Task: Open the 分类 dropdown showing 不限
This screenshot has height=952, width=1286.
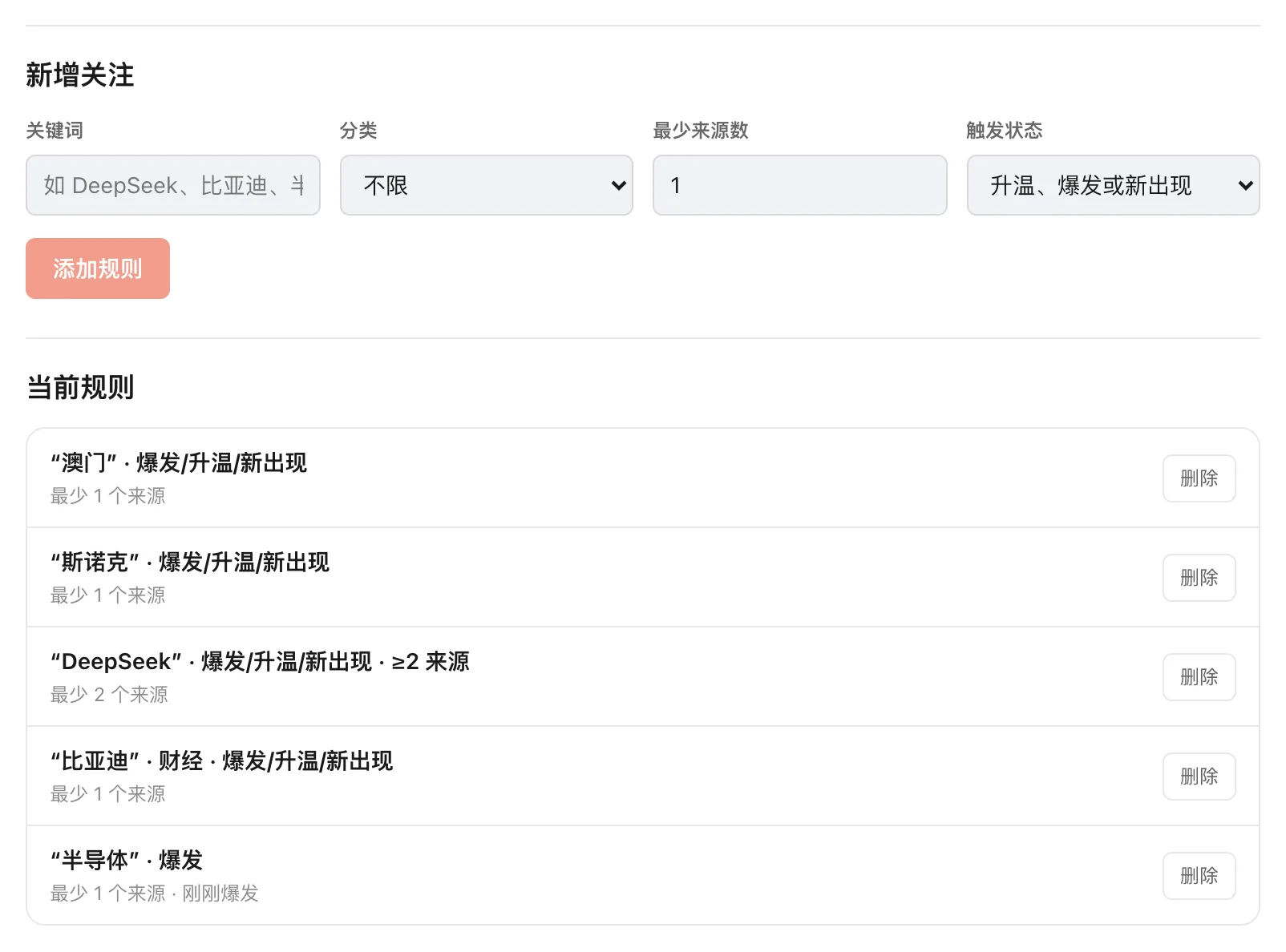Action: coord(487,185)
